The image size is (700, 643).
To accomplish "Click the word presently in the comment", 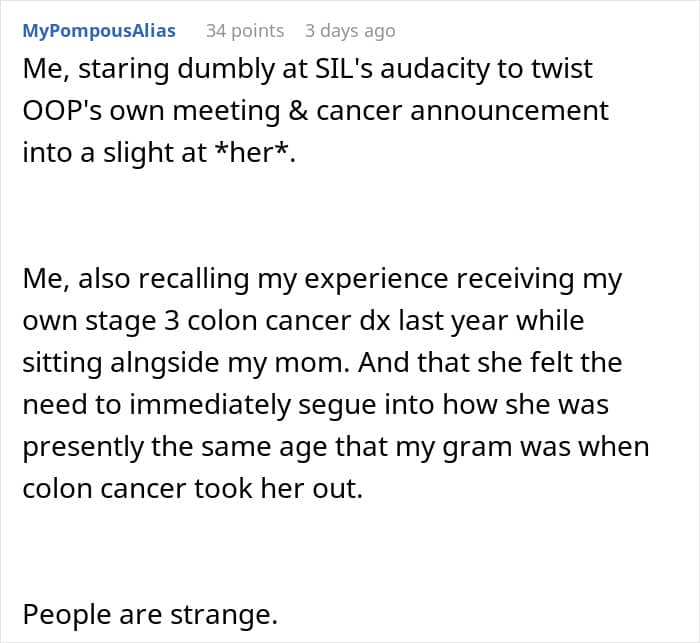I will (x=83, y=447).
